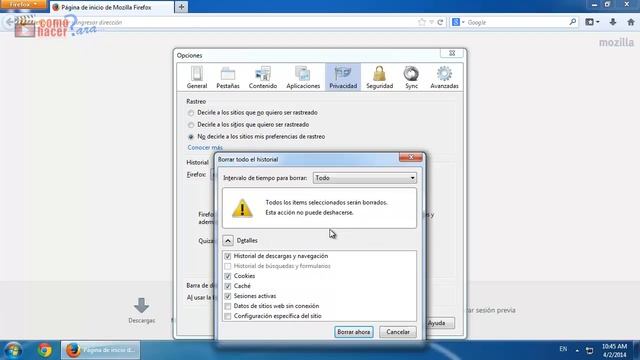Image resolution: width=640 pixels, height=360 pixels.
Task: Open the Seguridad options panel
Action: tap(379, 77)
